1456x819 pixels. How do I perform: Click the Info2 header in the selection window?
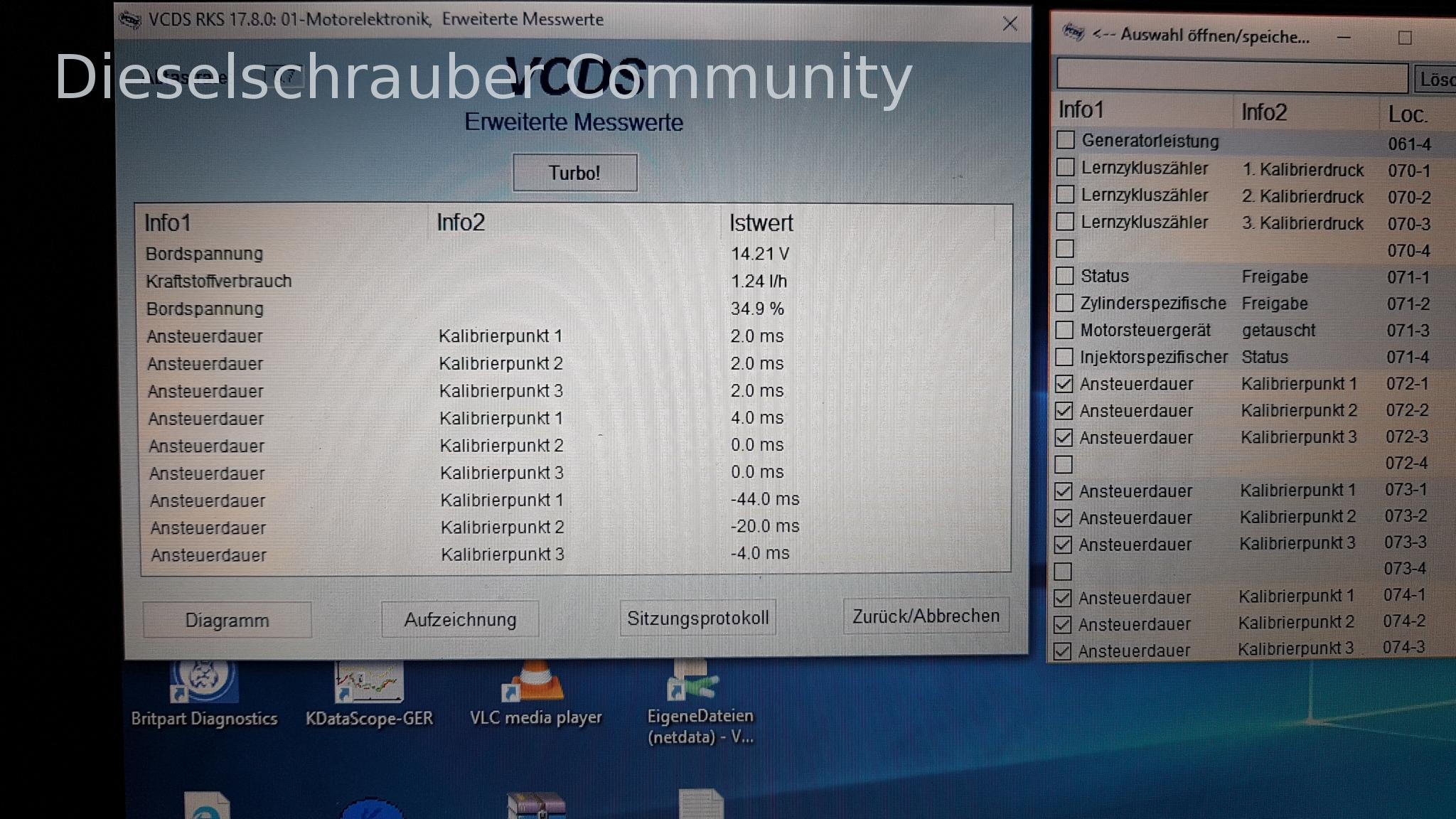coord(1263,112)
